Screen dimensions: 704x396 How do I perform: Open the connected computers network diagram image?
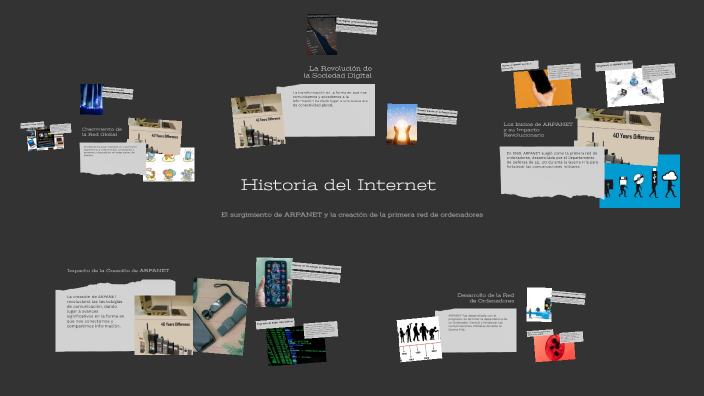[x=634, y=87]
